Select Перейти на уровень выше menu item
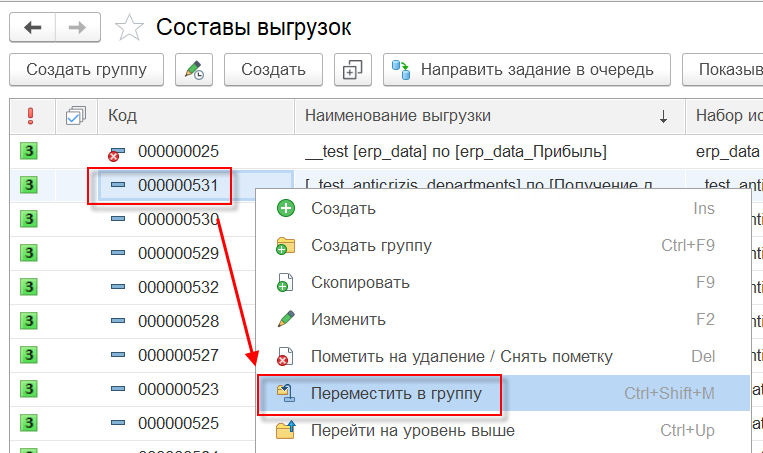763x453 pixels. pos(412,431)
